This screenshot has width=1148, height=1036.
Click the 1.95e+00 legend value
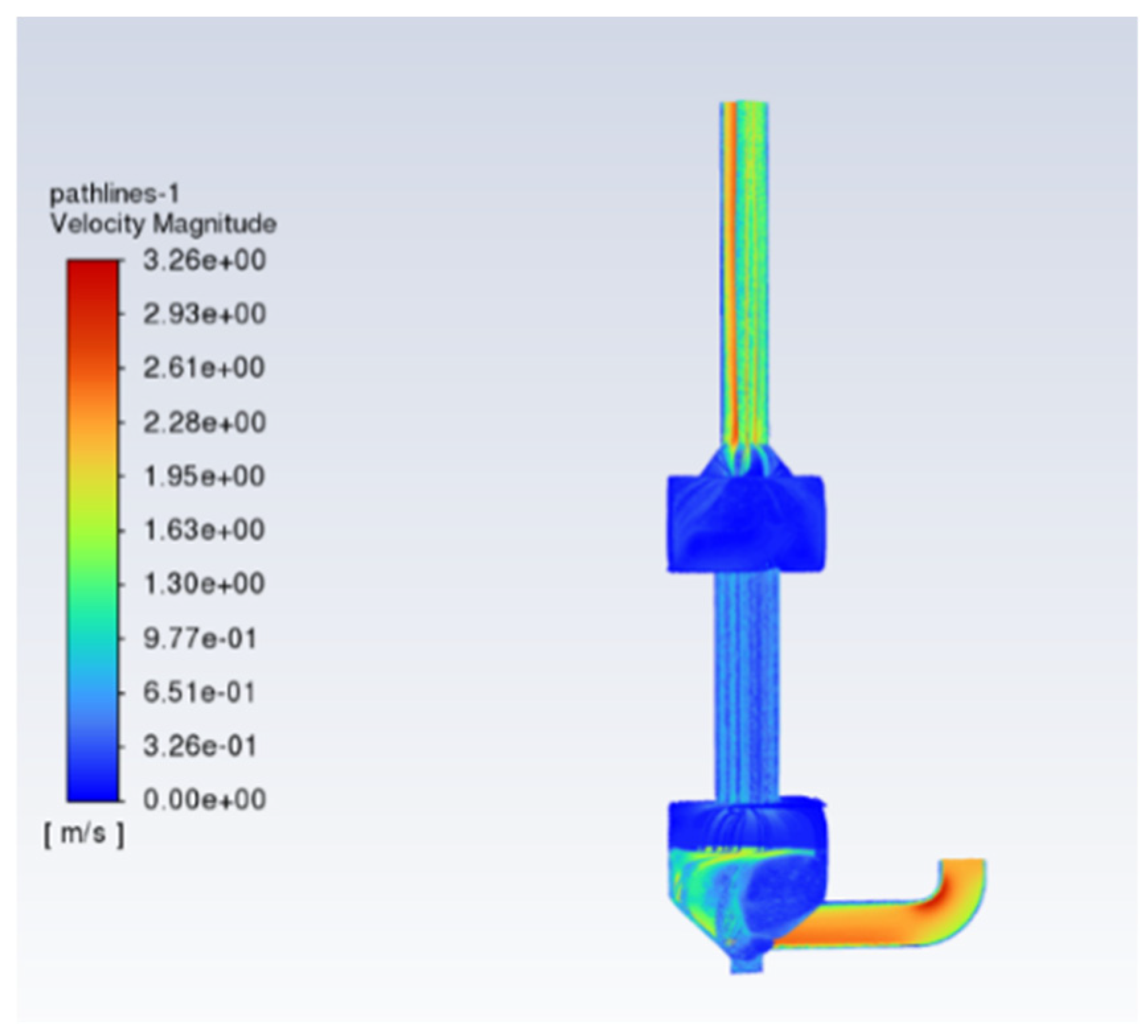[204, 476]
